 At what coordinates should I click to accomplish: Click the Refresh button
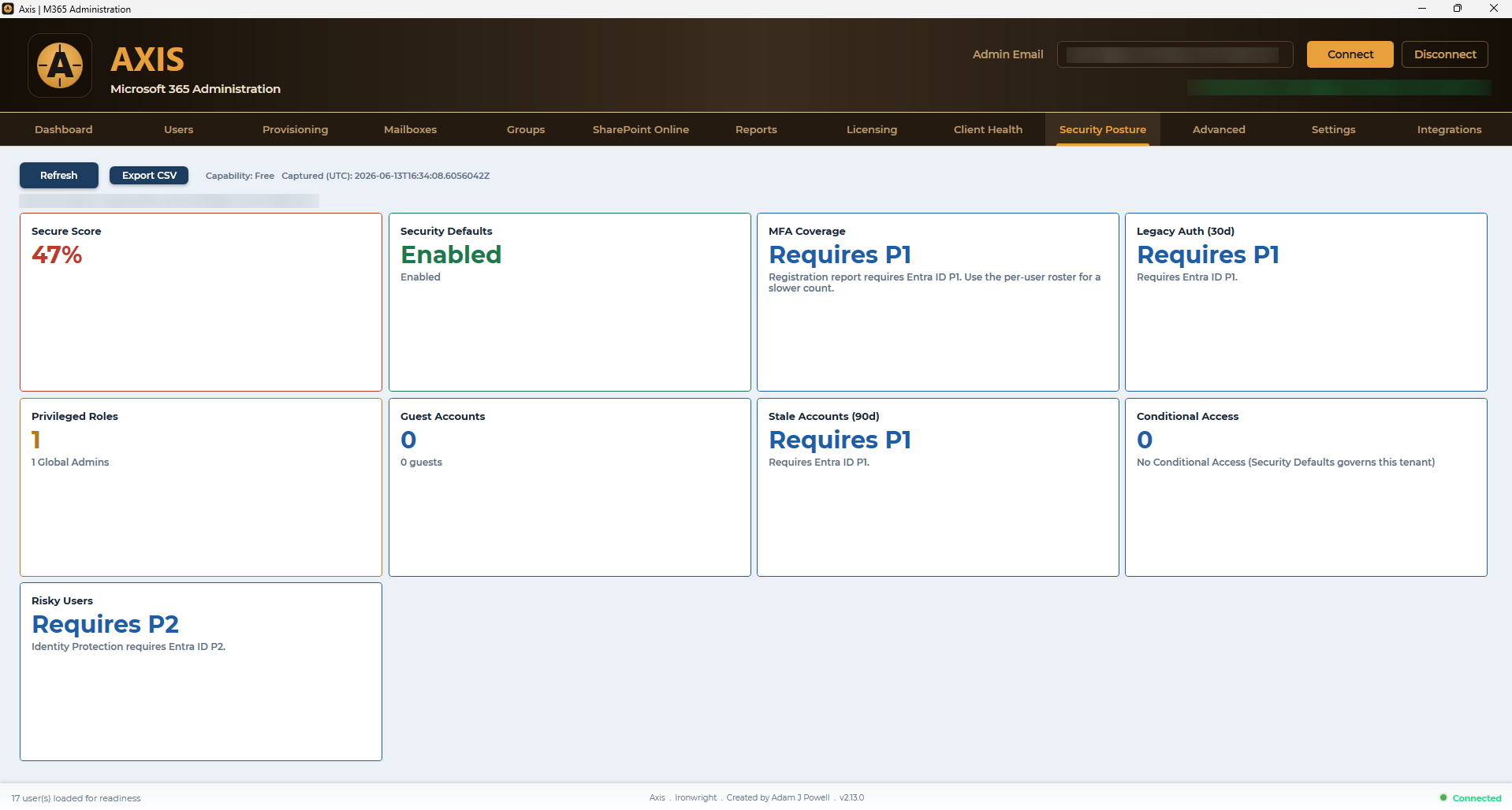click(59, 175)
